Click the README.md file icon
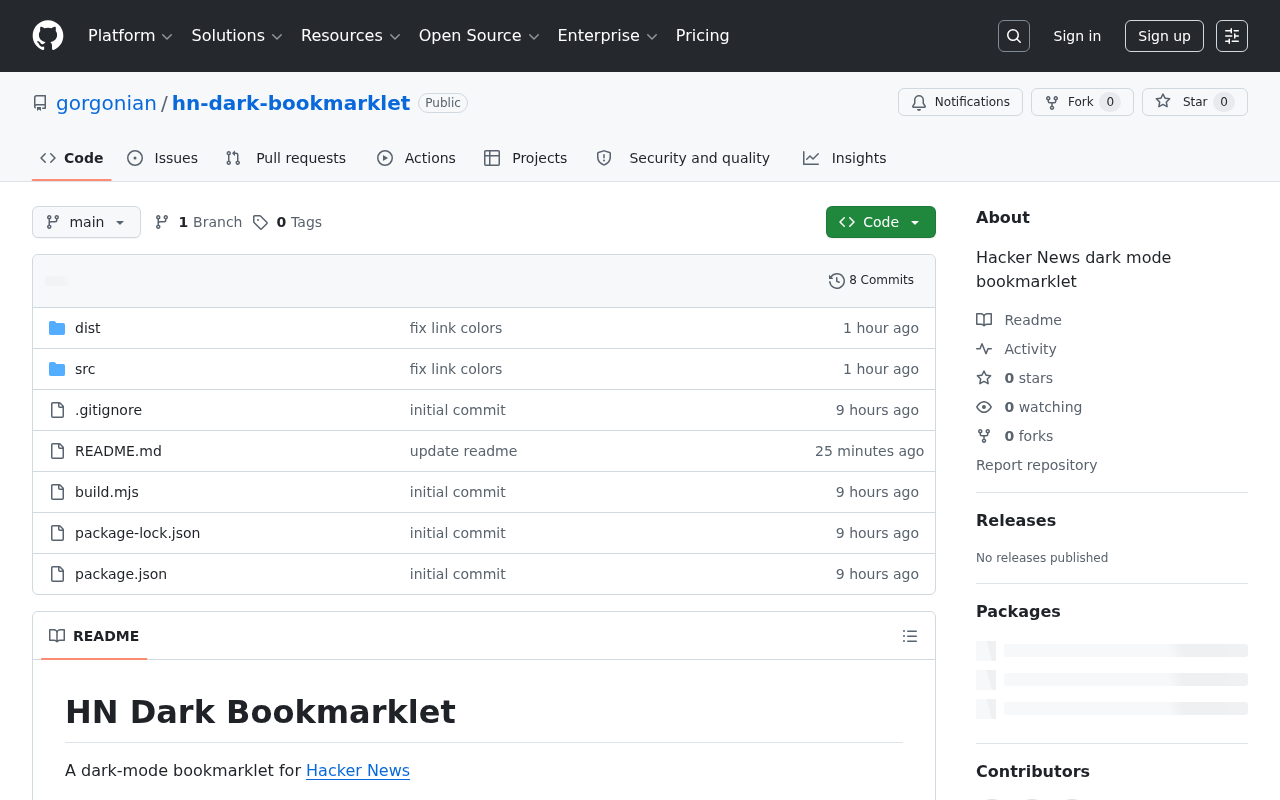The height and width of the screenshot is (800, 1280). pos(57,451)
